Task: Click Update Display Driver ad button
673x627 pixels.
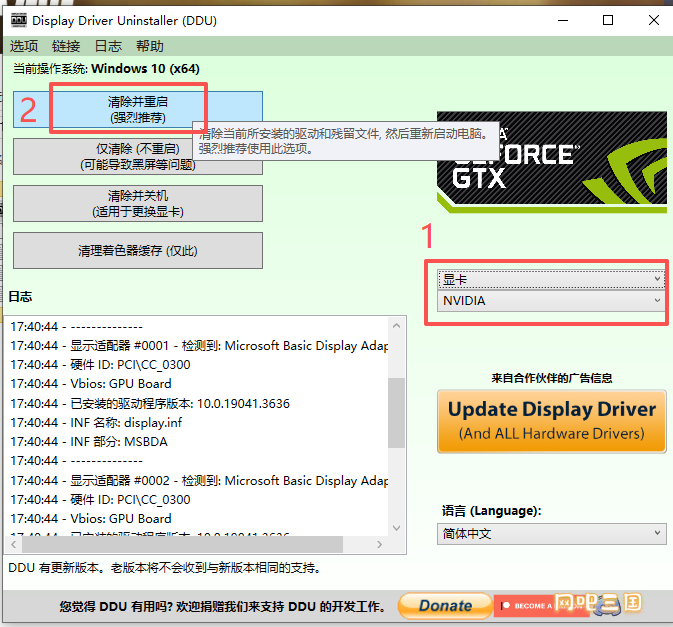Action: click(552, 421)
